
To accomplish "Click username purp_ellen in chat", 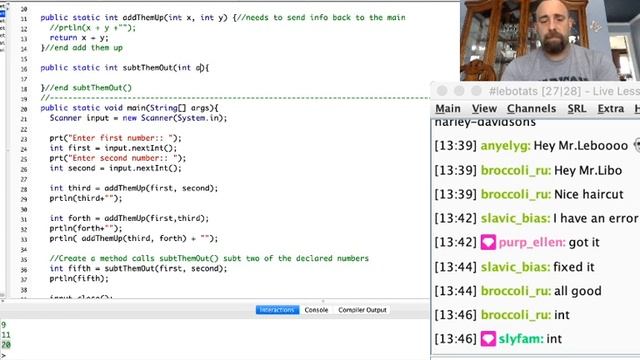I will tap(532, 242).
